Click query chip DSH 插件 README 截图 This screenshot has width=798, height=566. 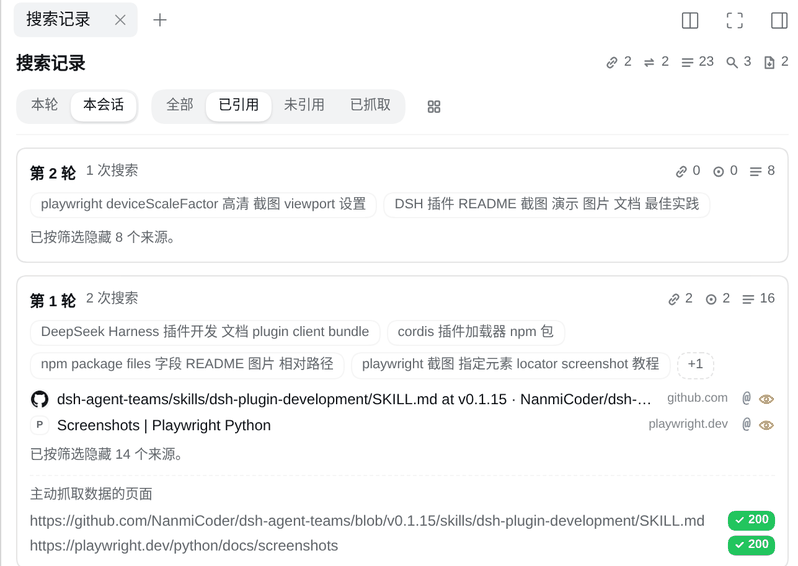(546, 204)
